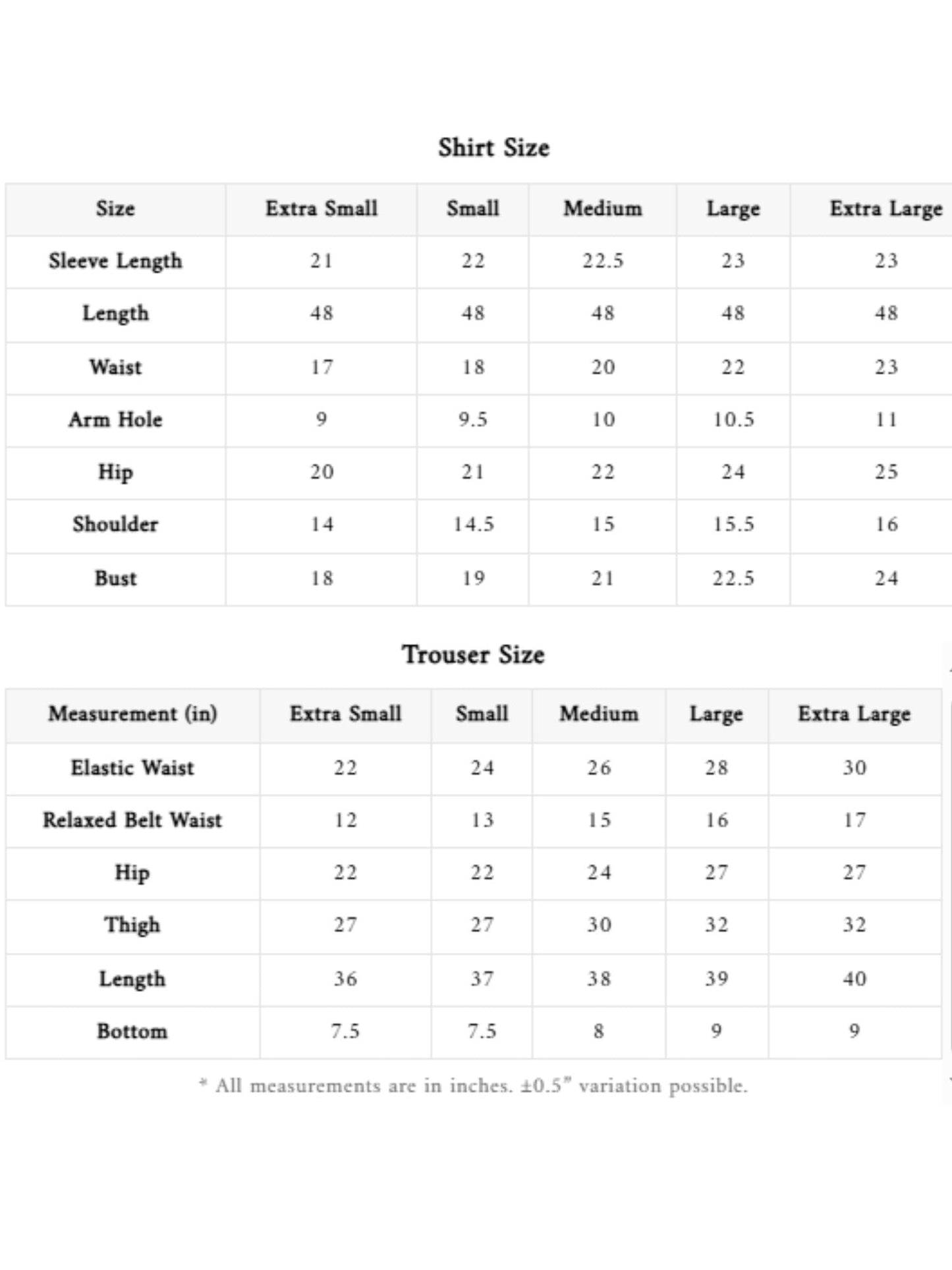
Task: Select the Extra Small shirt column header
Action: pos(322,209)
